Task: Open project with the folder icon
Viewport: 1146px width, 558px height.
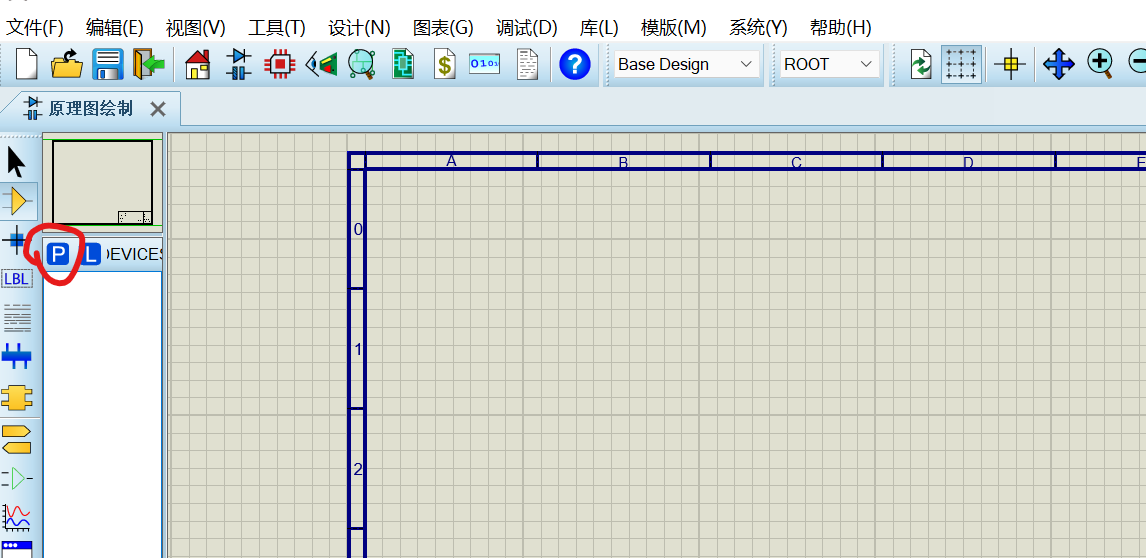Action: [67, 64]
